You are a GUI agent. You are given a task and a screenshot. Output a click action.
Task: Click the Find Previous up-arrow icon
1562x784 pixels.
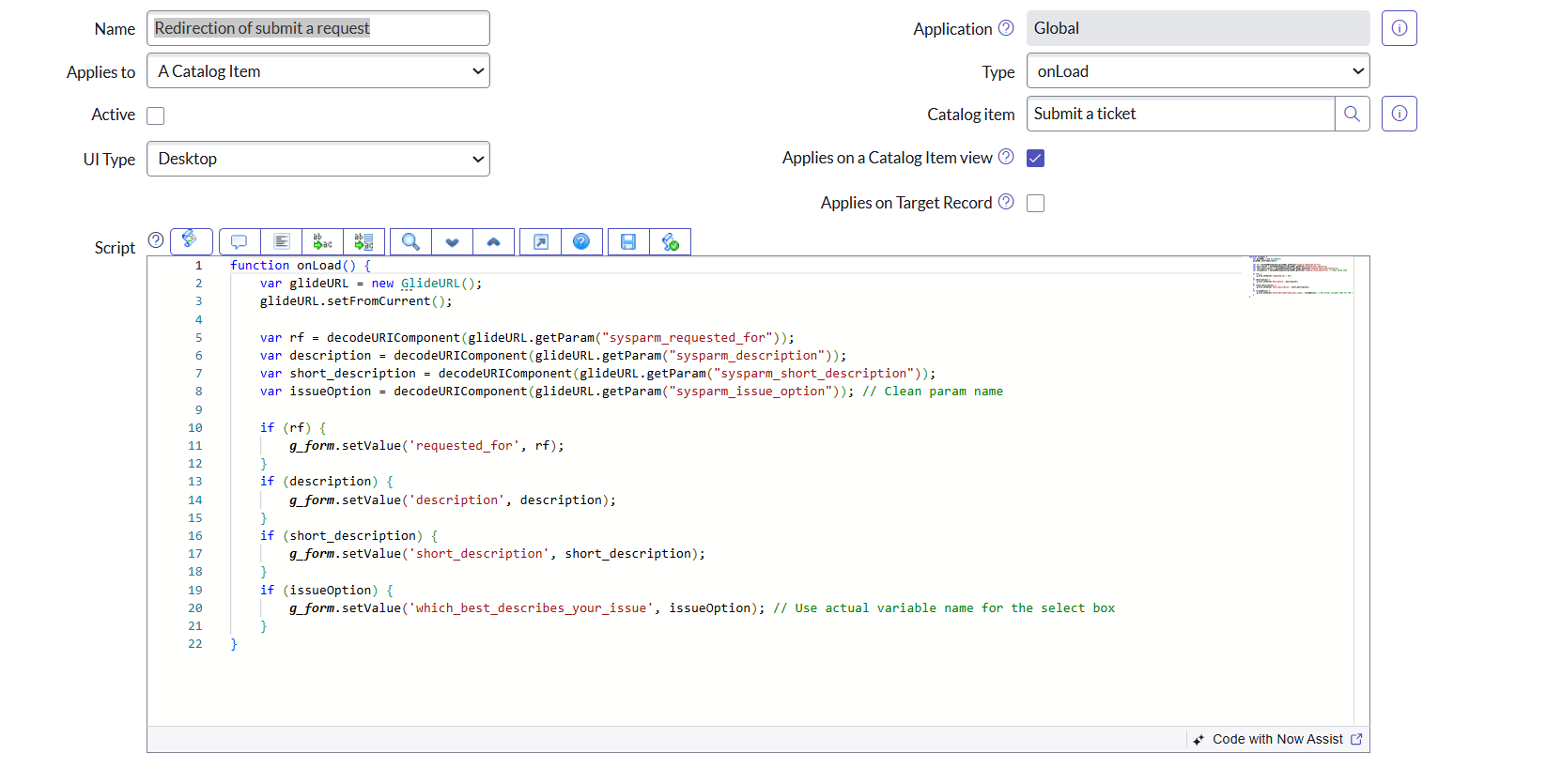click(493, 242)
